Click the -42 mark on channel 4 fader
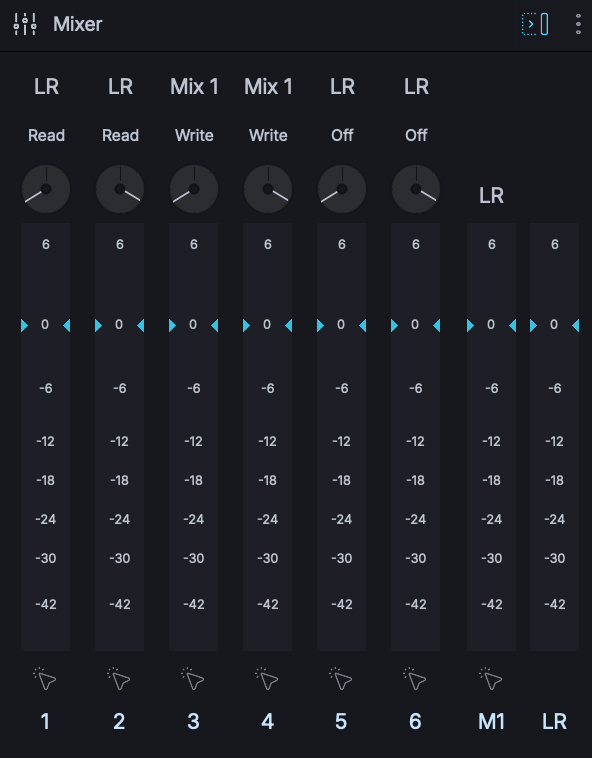 pyautogui.click(x=268, y=604)
